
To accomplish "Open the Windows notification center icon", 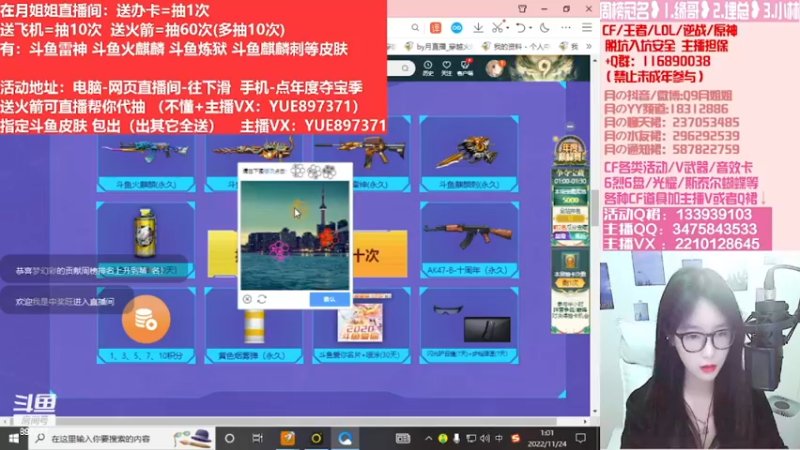I will [x=581, y=438].
